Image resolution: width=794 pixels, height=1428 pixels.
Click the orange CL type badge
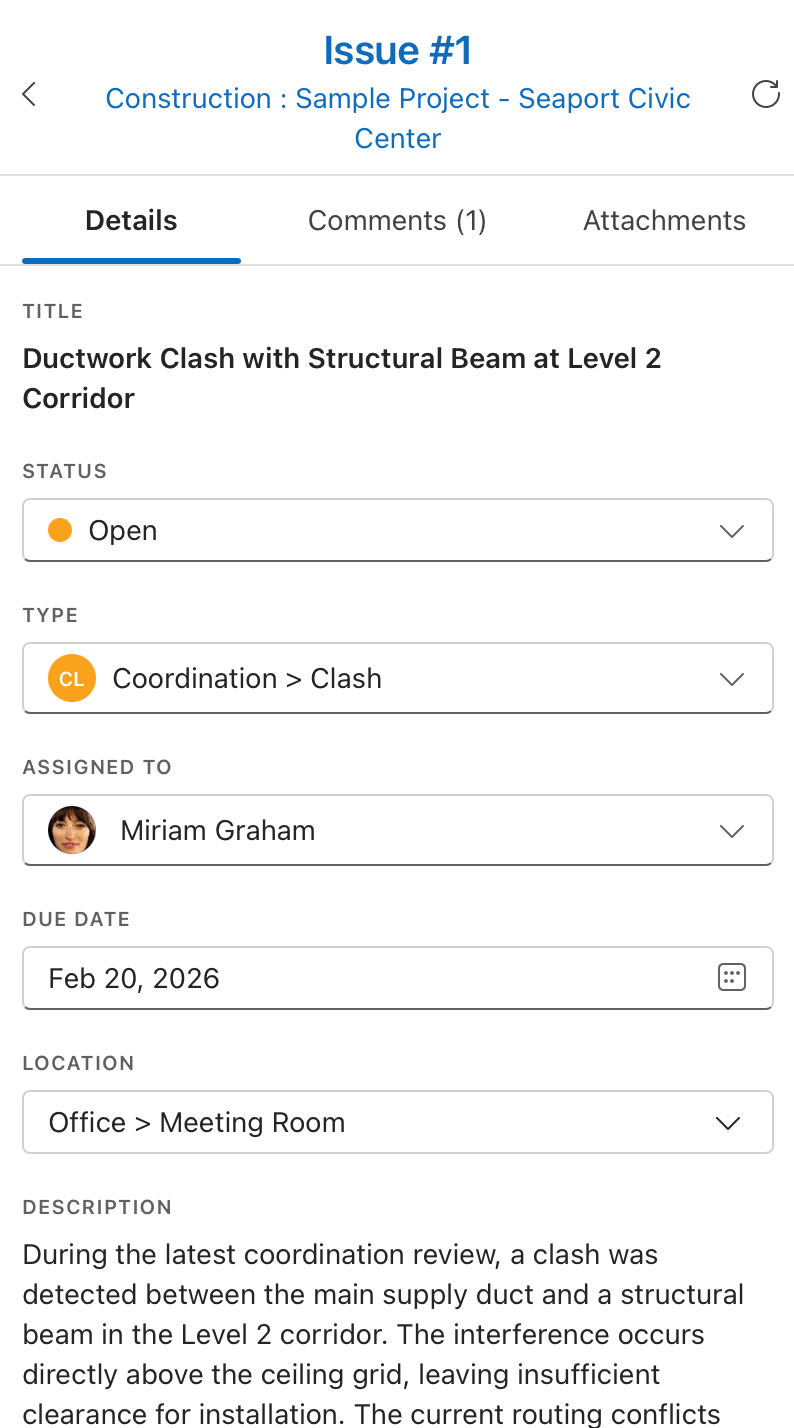pos(72,678)
